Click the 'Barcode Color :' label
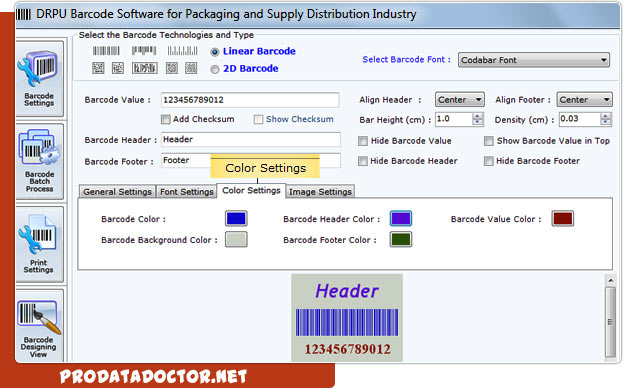 [x=134, y=219]
